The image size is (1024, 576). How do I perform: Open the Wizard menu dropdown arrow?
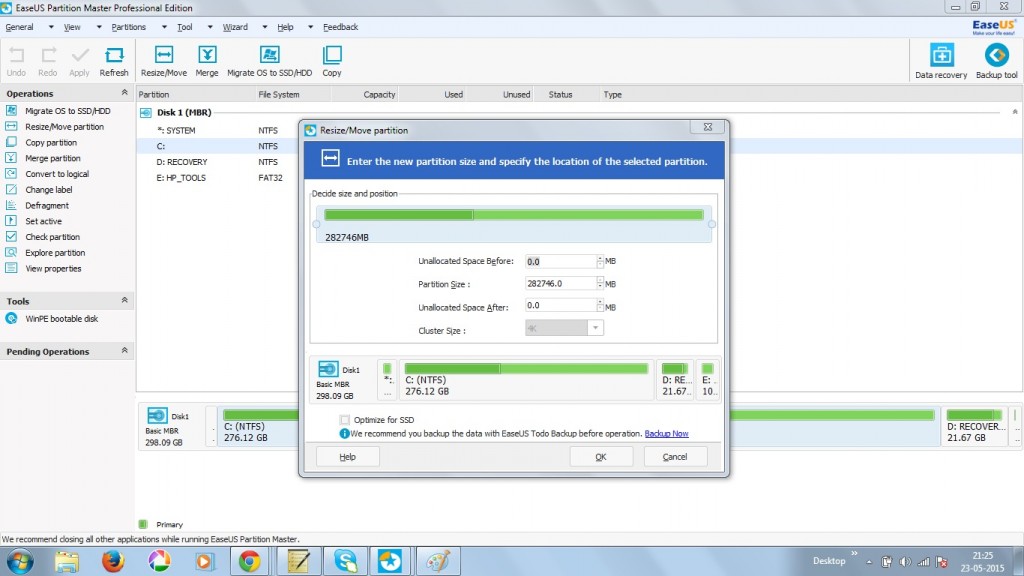coord(264,27)
